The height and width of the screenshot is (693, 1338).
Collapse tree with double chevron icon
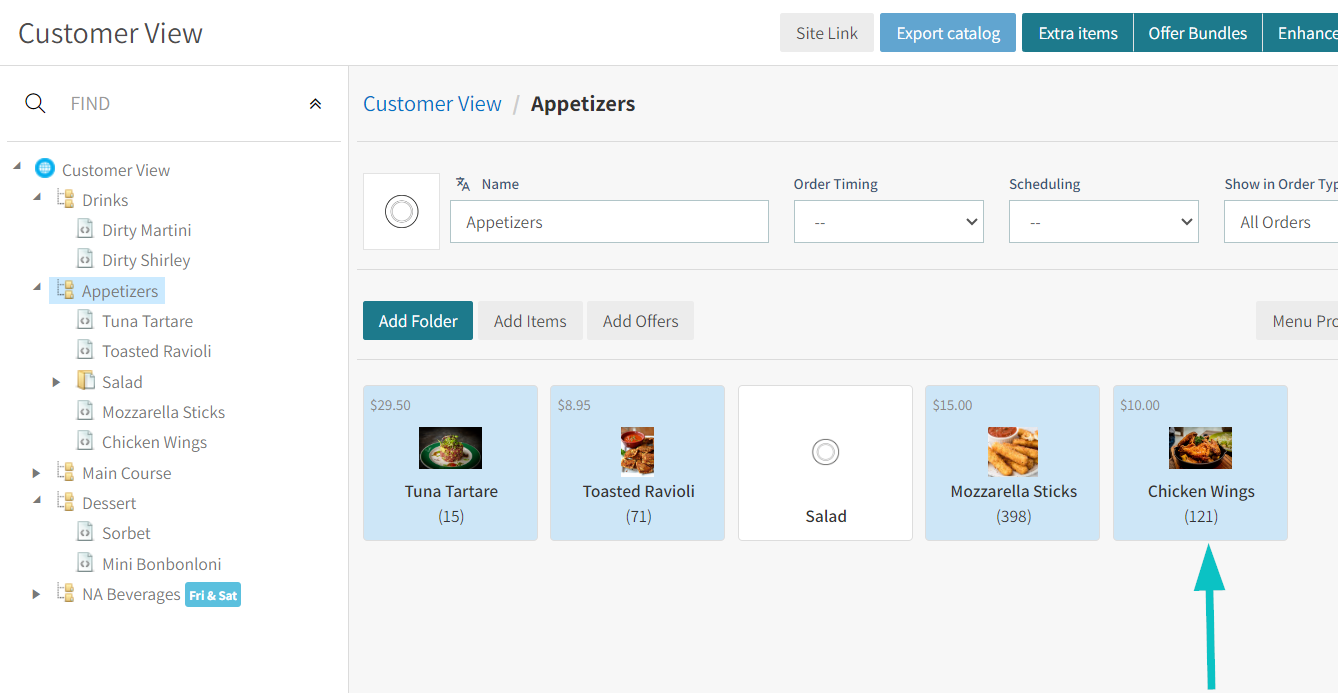[315, 104]
